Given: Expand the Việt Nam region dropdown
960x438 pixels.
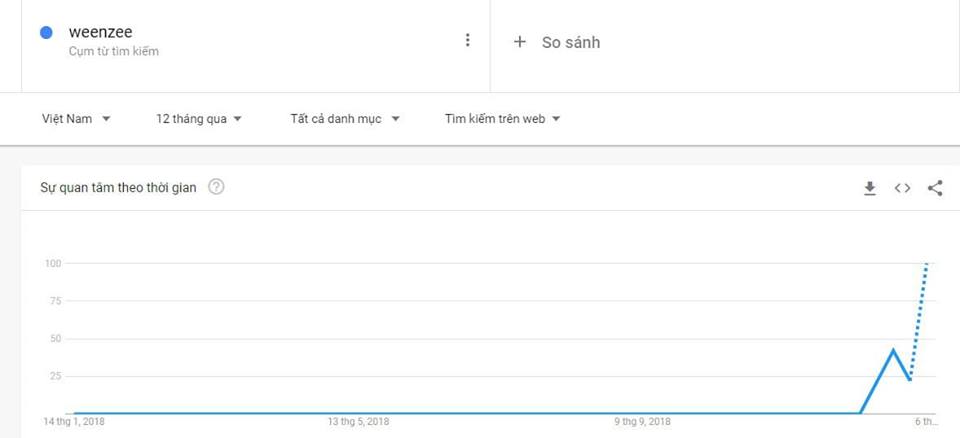Looking at the screenshot, I should (76, 119).
